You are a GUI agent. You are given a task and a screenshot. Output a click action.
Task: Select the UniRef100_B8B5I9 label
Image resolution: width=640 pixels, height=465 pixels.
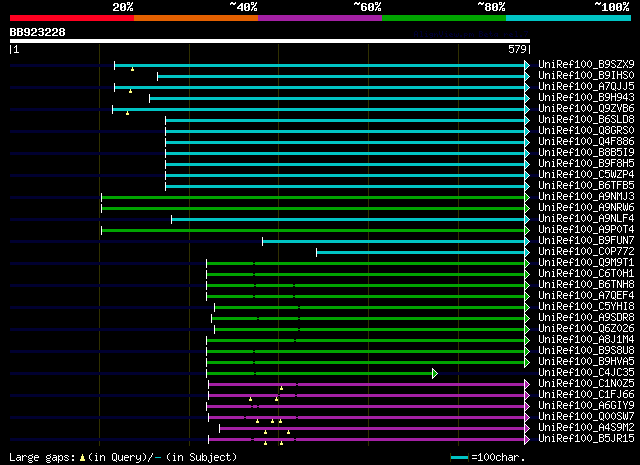[586, 153]
